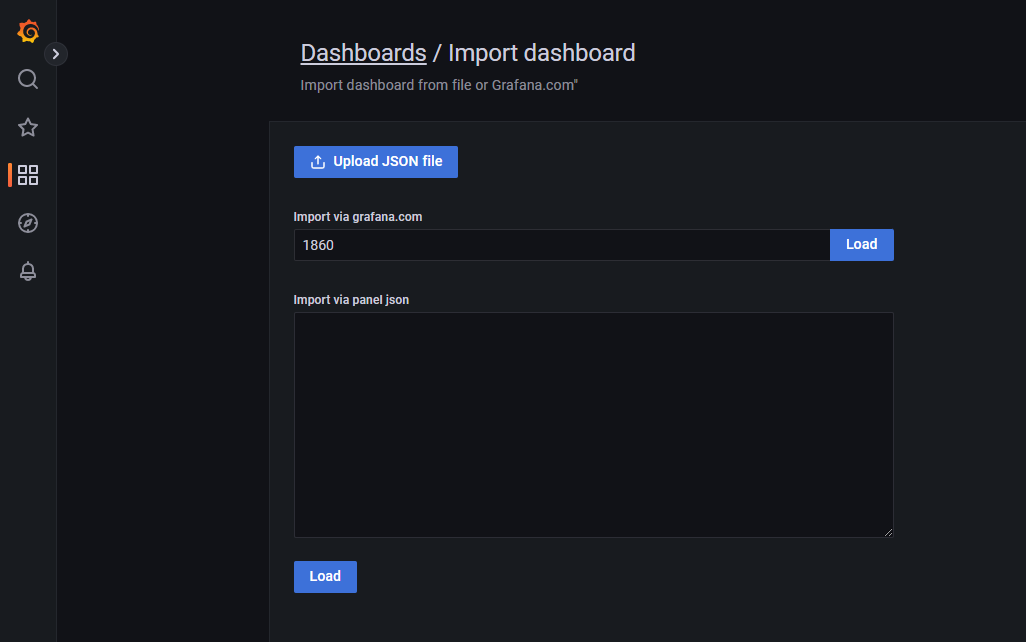Click Load next to the grafana.com field
Screen dimensions: 1026x642
tap(861, 245)
